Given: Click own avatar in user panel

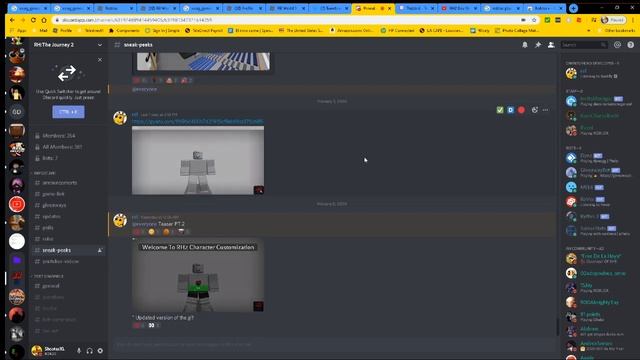Looking at the screenshot, I should coord(37,350).
